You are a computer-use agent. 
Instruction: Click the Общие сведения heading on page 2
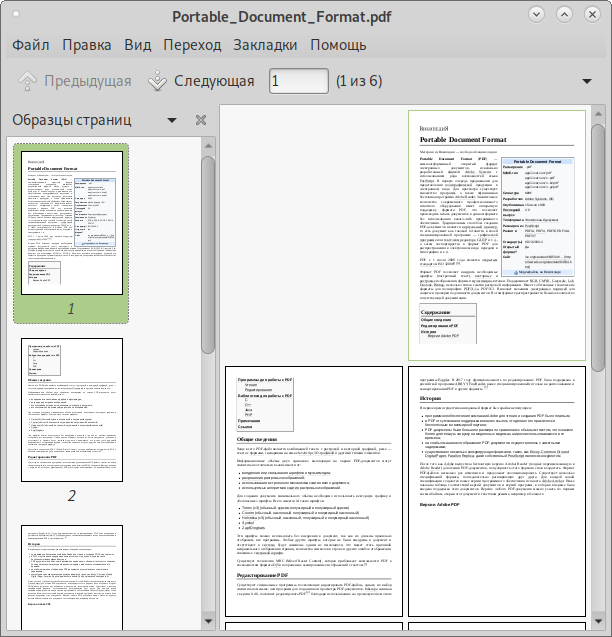[x=257, y=439]
